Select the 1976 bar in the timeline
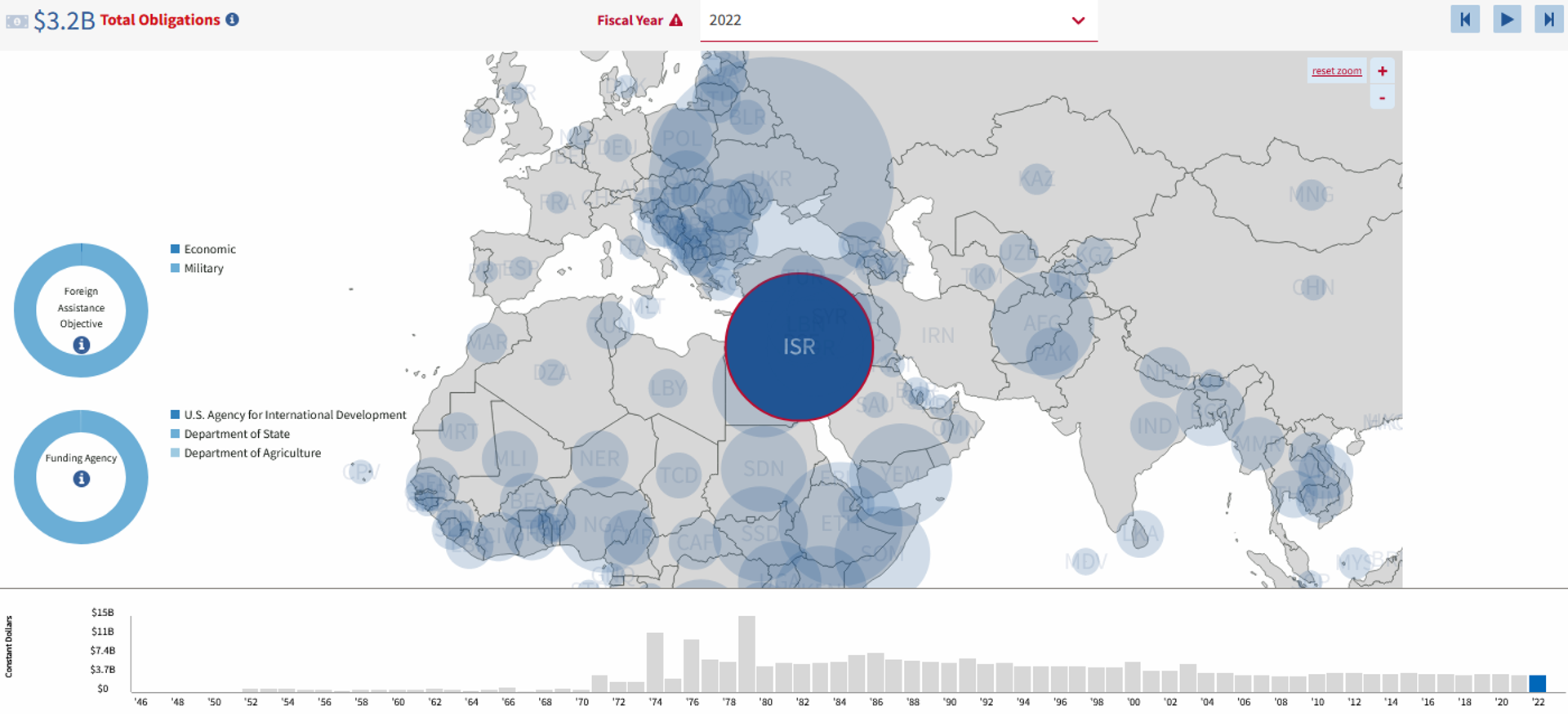This screenshot has width=1568, height=714. pos(692,666)
